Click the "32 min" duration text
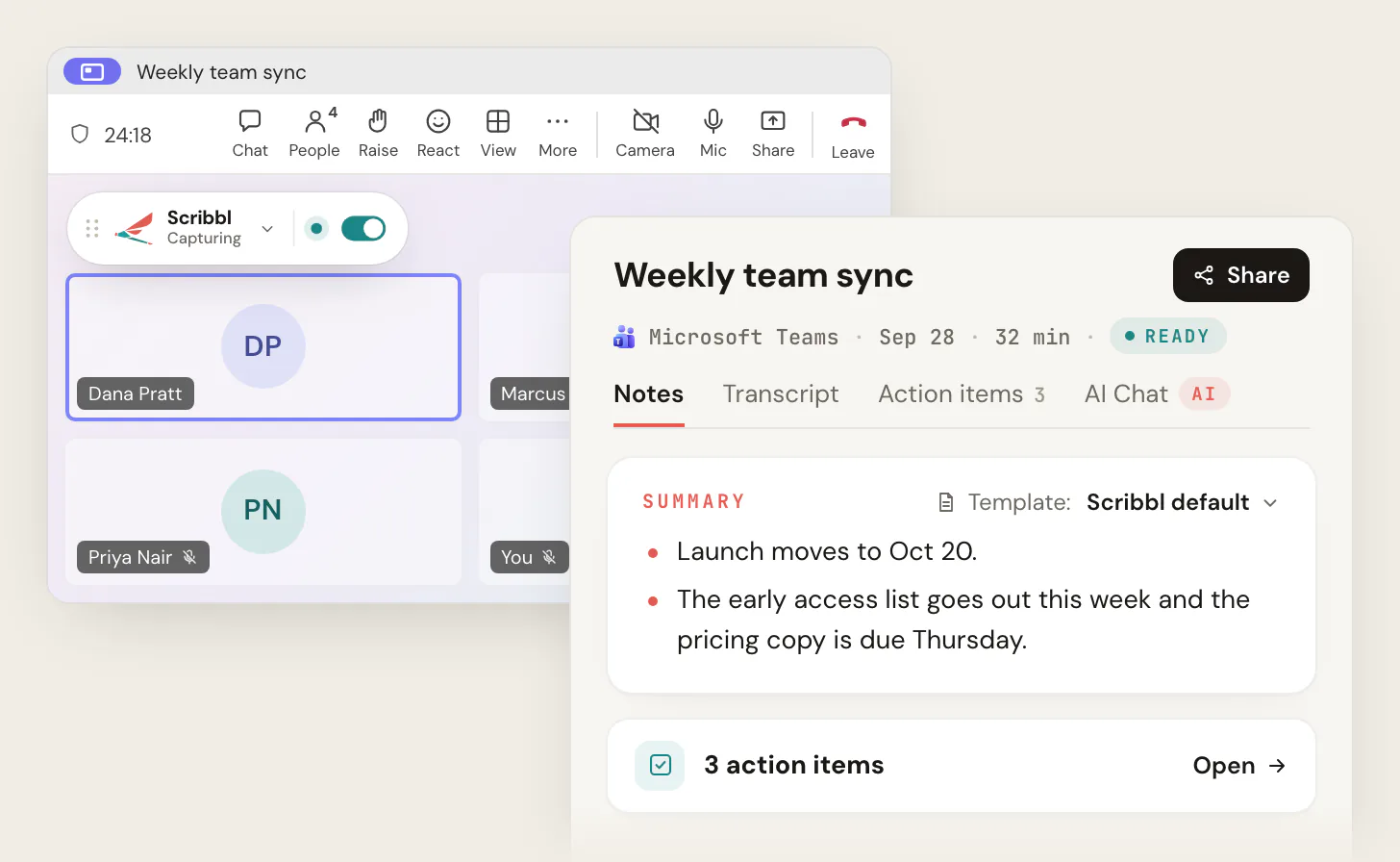Viewport: 1400px width, 862px height. point(1033,337)
